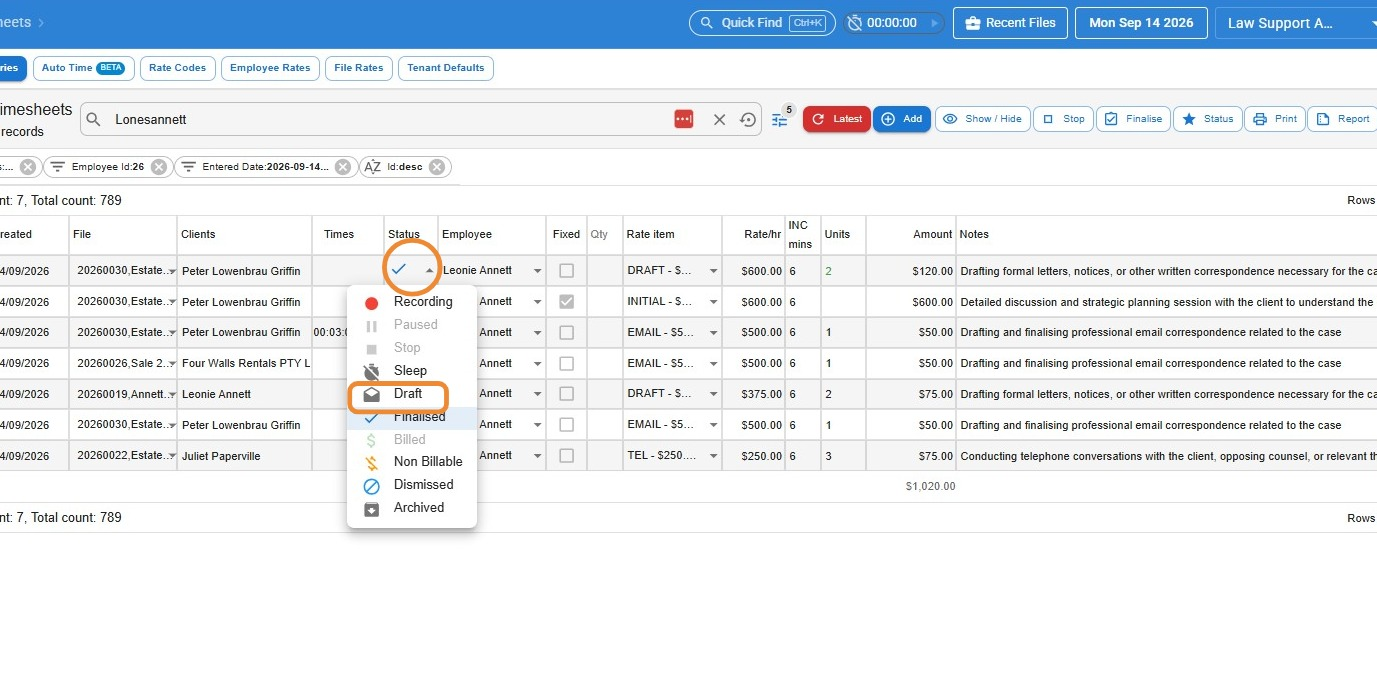
Task: Open the filter sliders icon with badge 5
Action: click(780, 119)
